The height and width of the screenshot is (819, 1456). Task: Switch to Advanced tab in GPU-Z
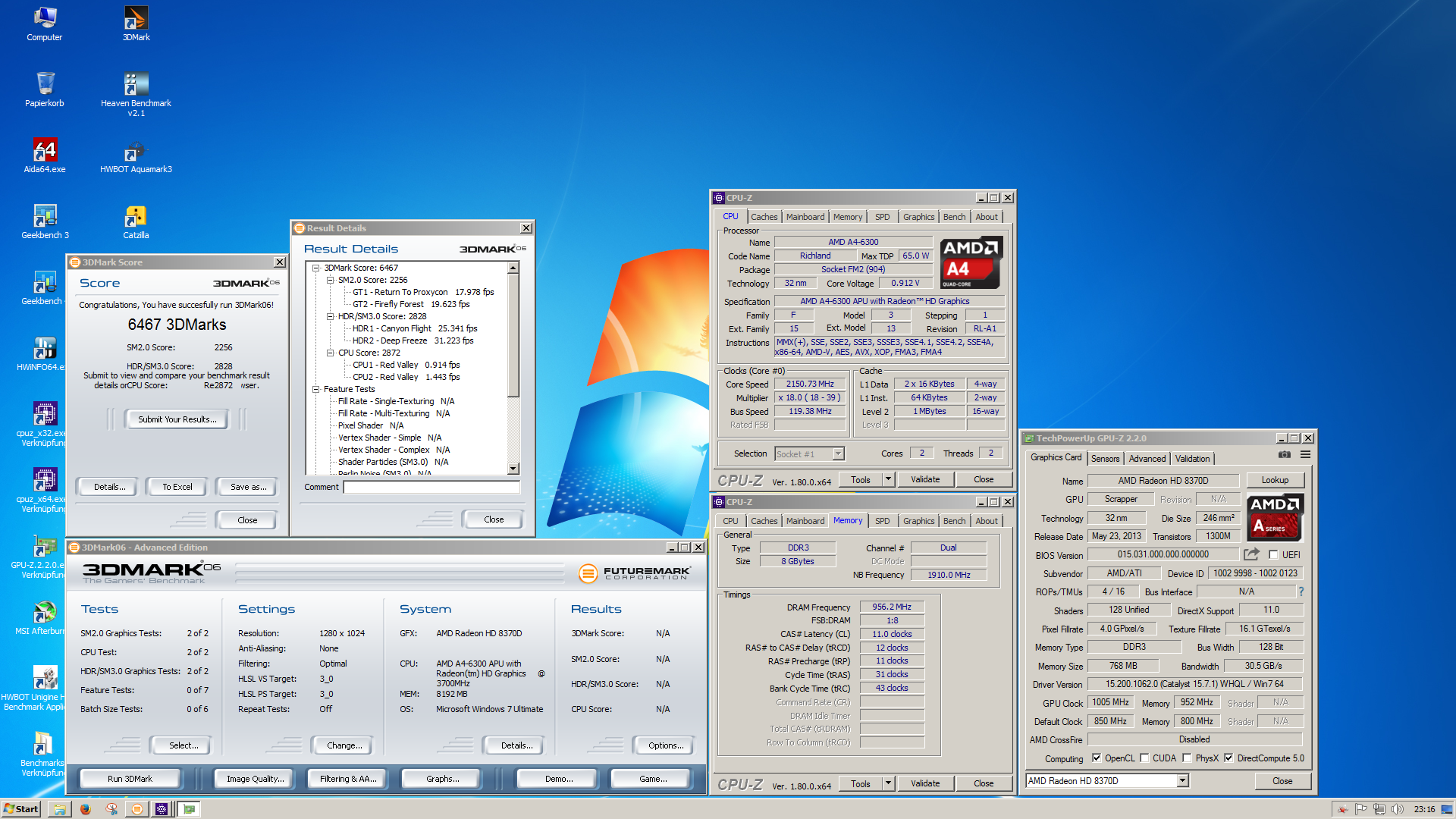pyautogui.click(x=1147, y=459)
